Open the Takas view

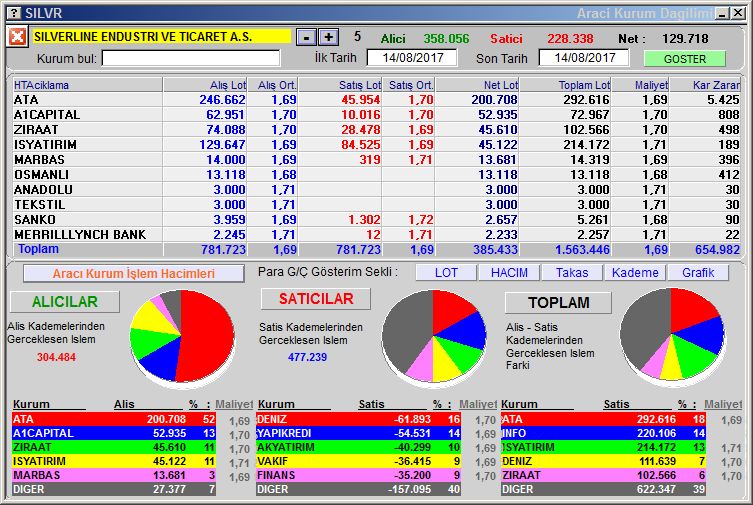coord(572,273)
